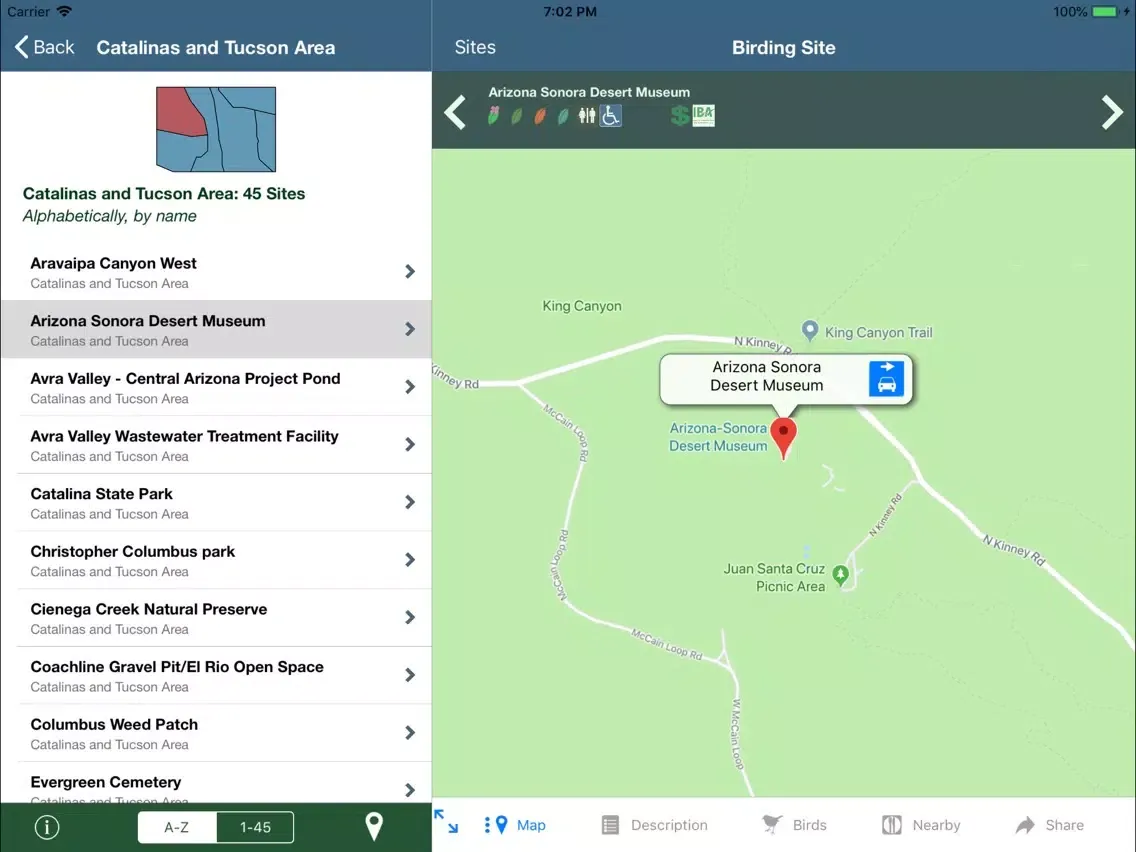Select Arizona Sonora Desert Museum row
This screenshot has height=852, width=1136.
216,330
